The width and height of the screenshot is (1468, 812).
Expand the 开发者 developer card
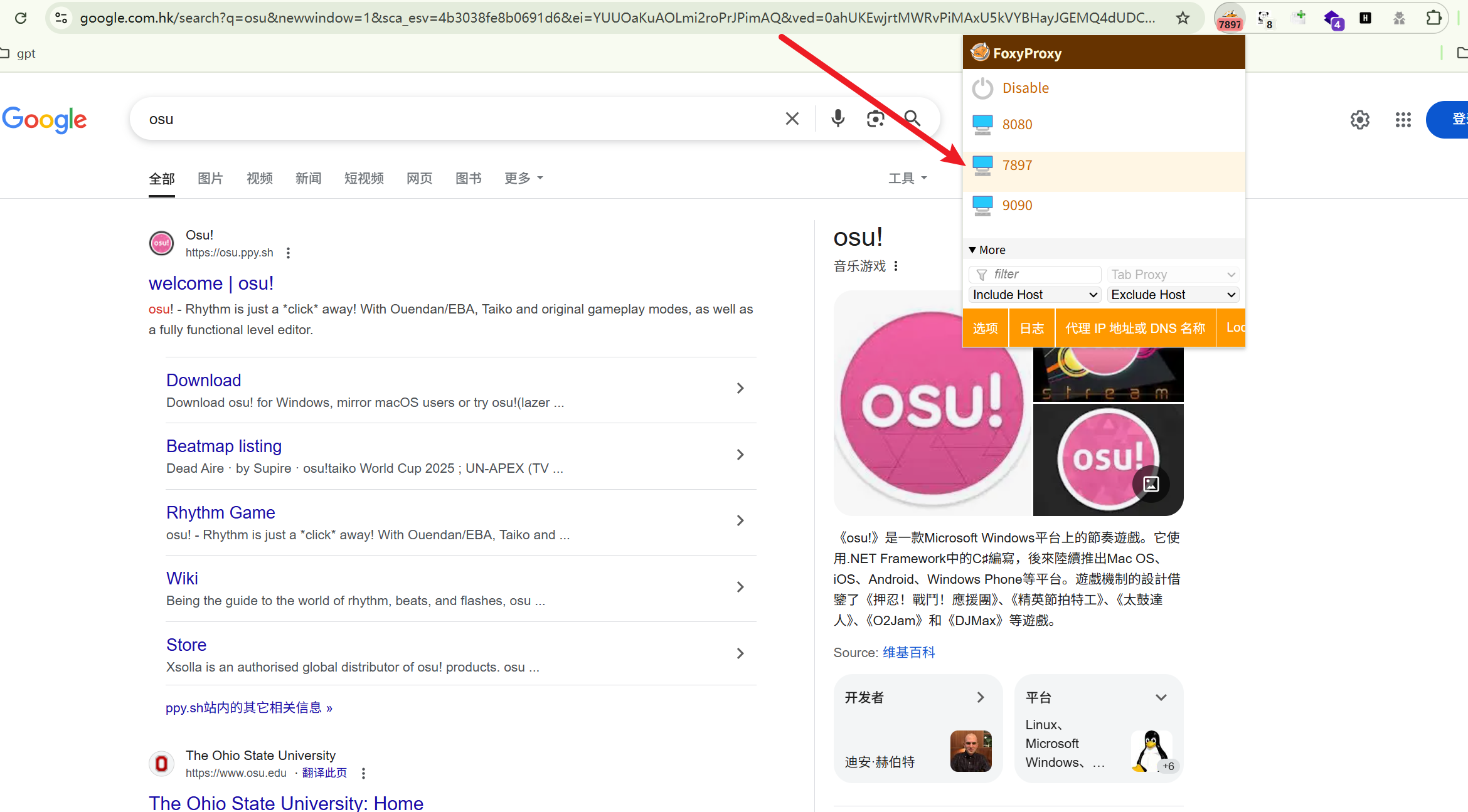click(x=918, y=729)
